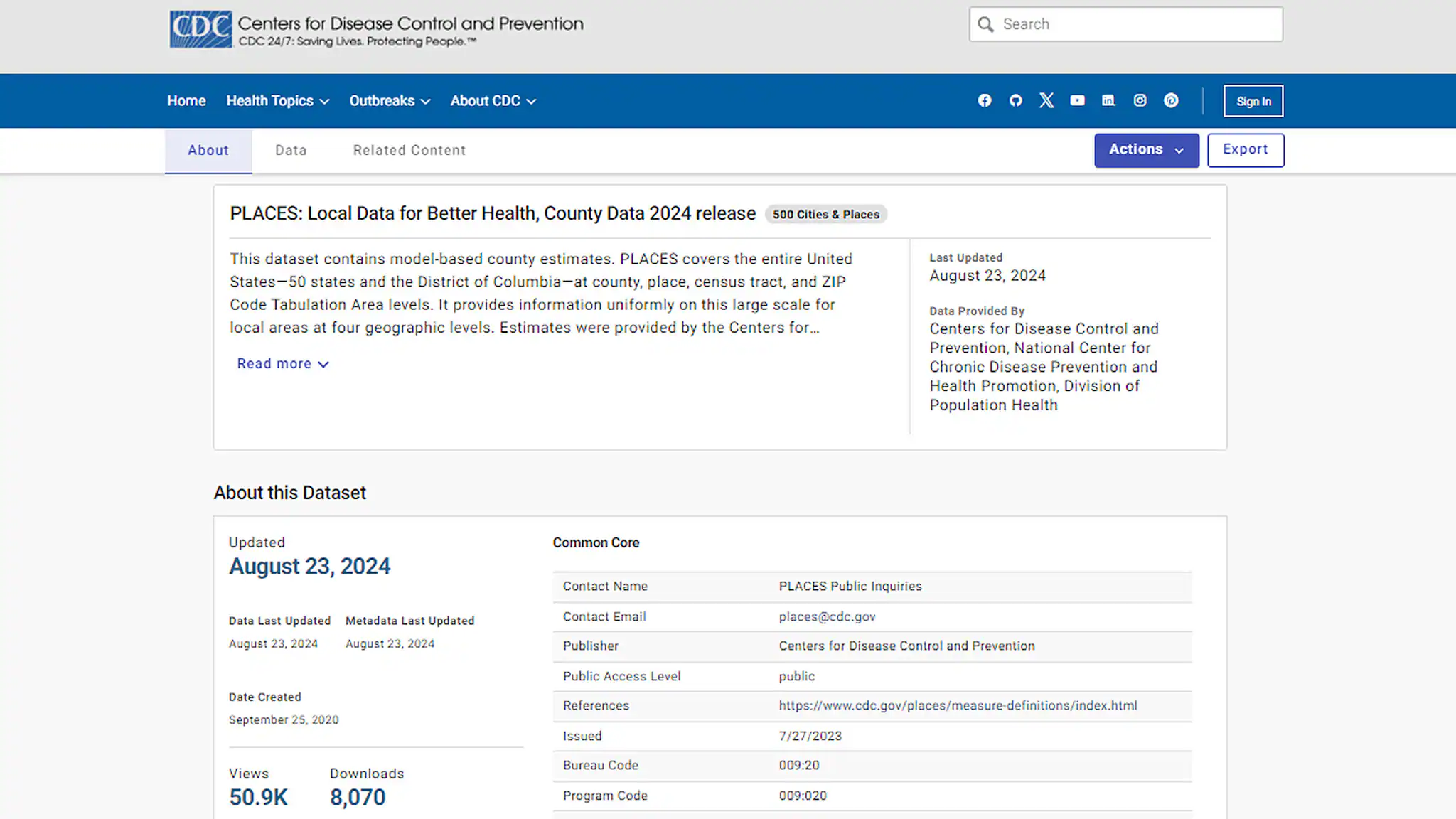Click the Sign In button
This screenshot has height=819, width=1456.
[x=1253, y=100]
